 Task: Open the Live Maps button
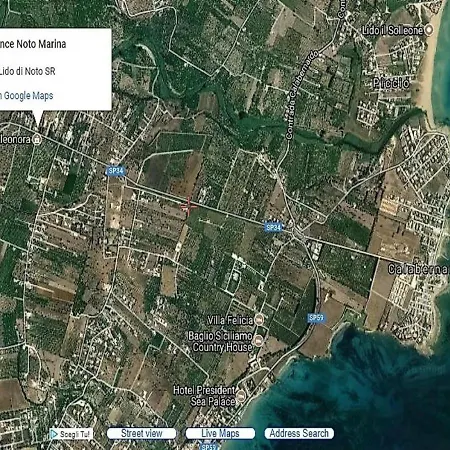click(220, 433)
